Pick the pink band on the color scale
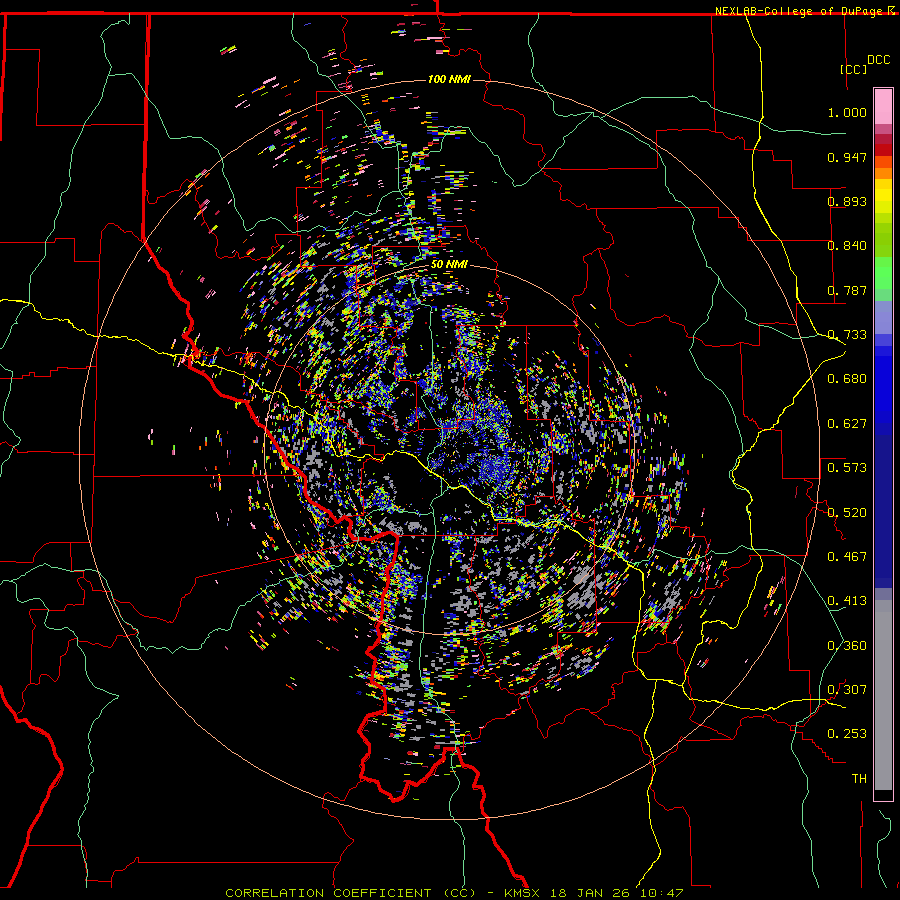 pos(883,107)
